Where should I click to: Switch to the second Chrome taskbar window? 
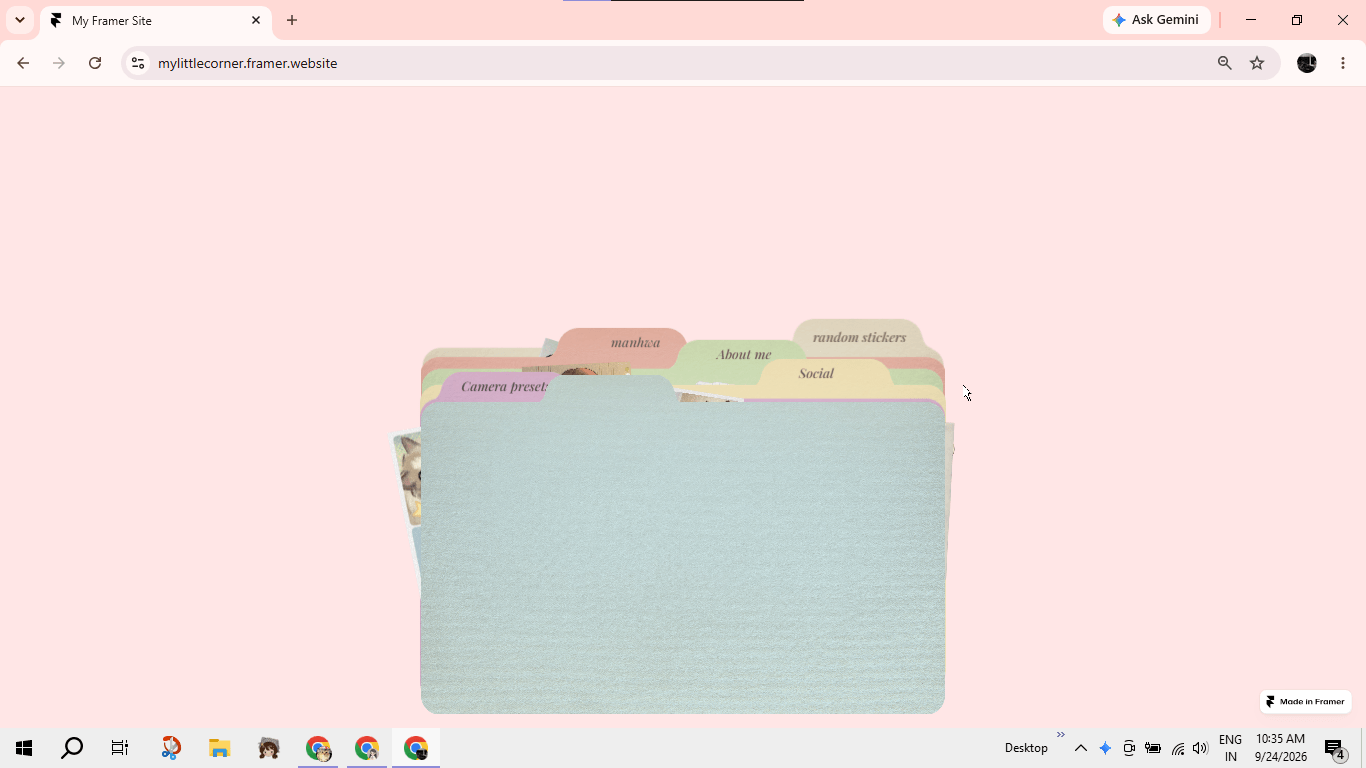click(x=367, y=748)
